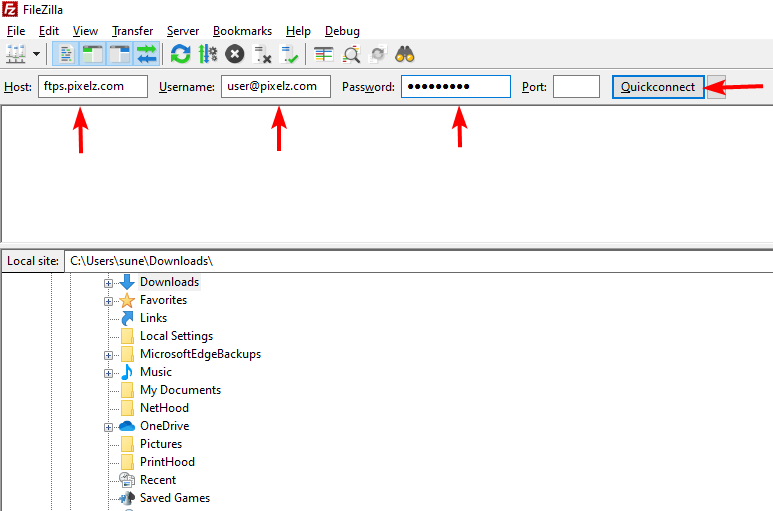This screenshot has width=773, height=511.
Task: Toggle processing of the transfer queue
Action: 208,54
